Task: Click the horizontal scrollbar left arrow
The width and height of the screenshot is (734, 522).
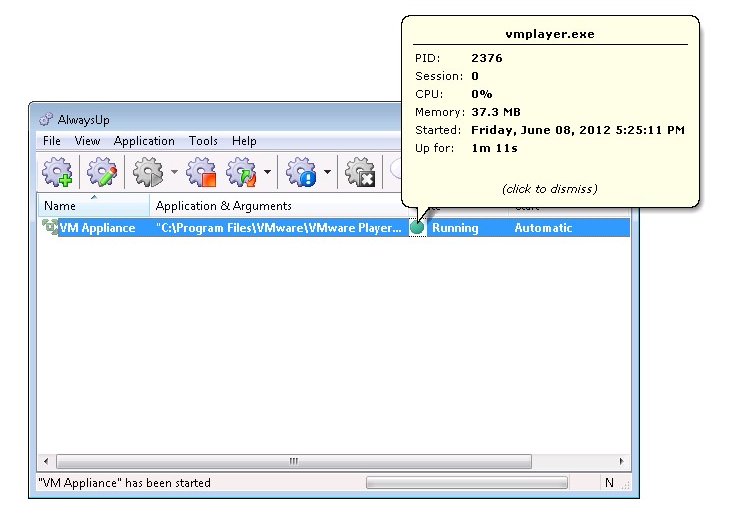Action: (x=46, y=461)
